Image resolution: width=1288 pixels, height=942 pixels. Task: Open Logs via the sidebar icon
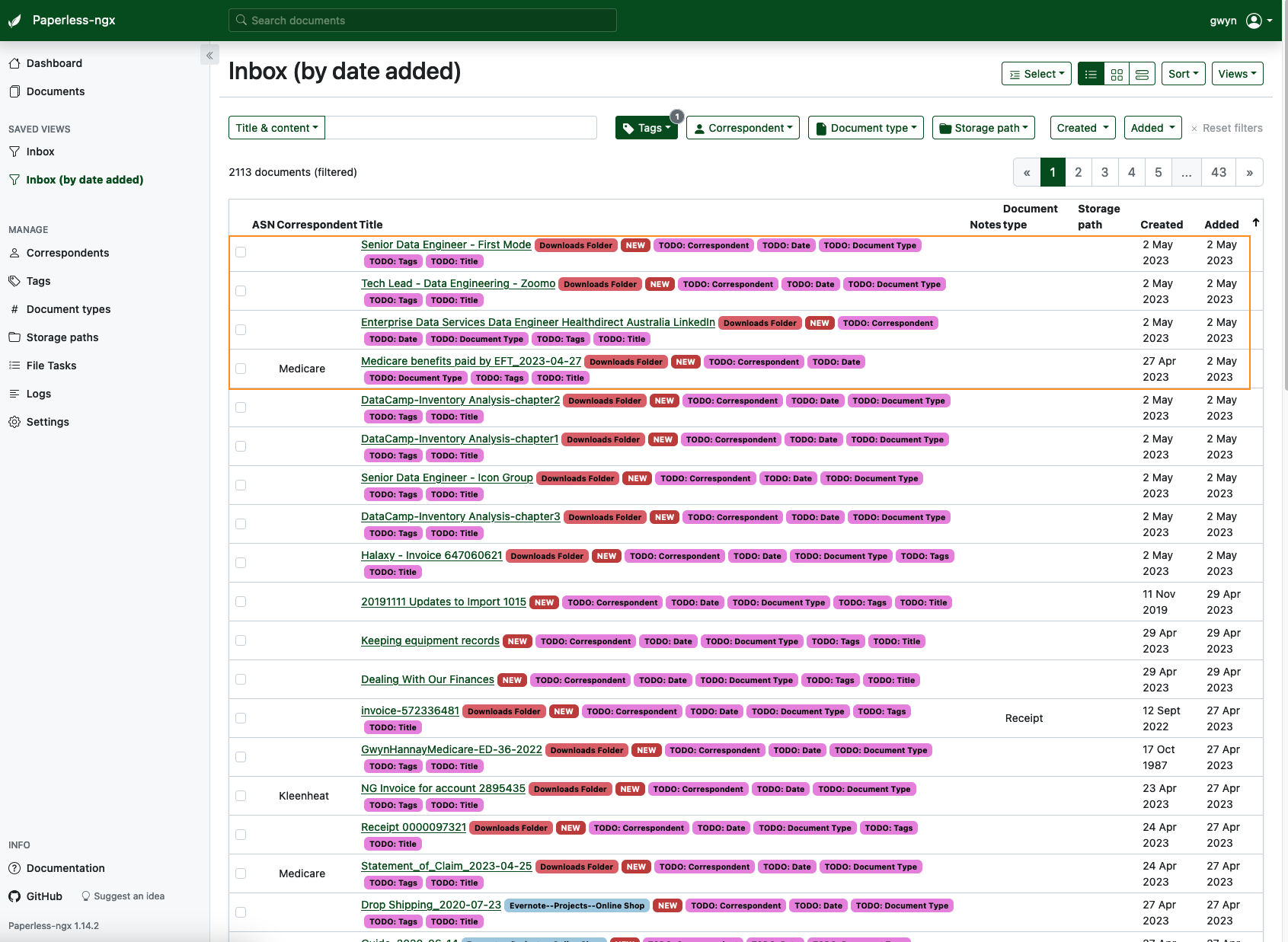click(x=15, y=394)
